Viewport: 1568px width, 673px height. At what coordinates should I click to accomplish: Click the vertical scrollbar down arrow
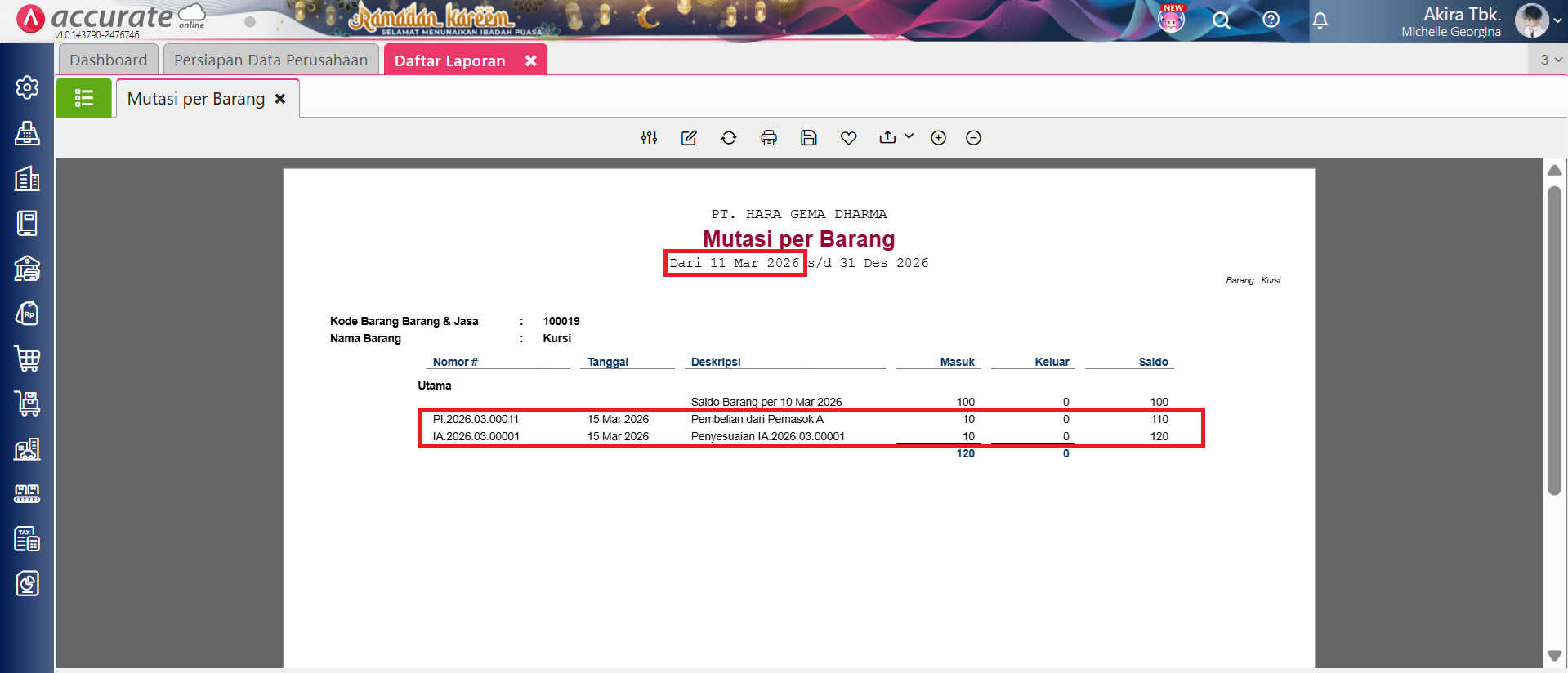[1554, 656]
